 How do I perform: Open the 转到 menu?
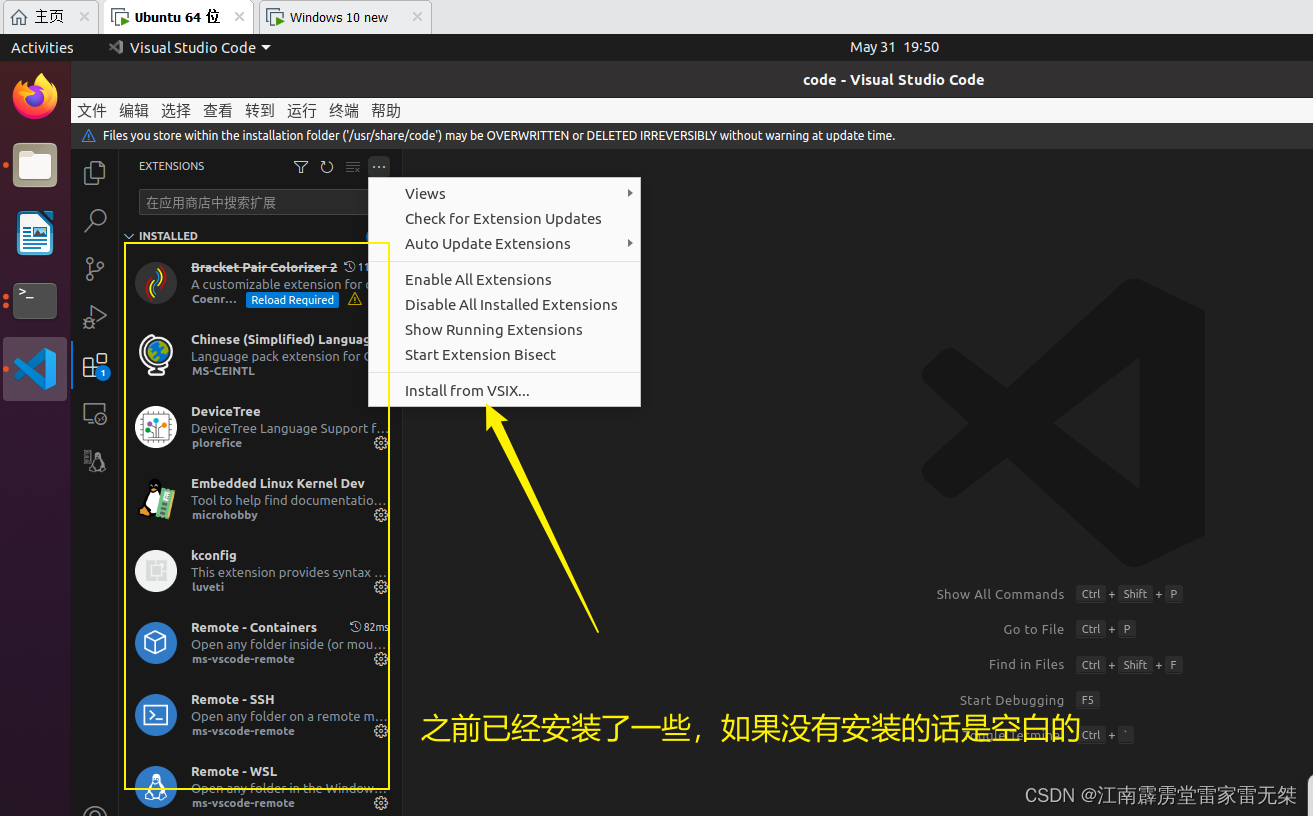(260, 111)
